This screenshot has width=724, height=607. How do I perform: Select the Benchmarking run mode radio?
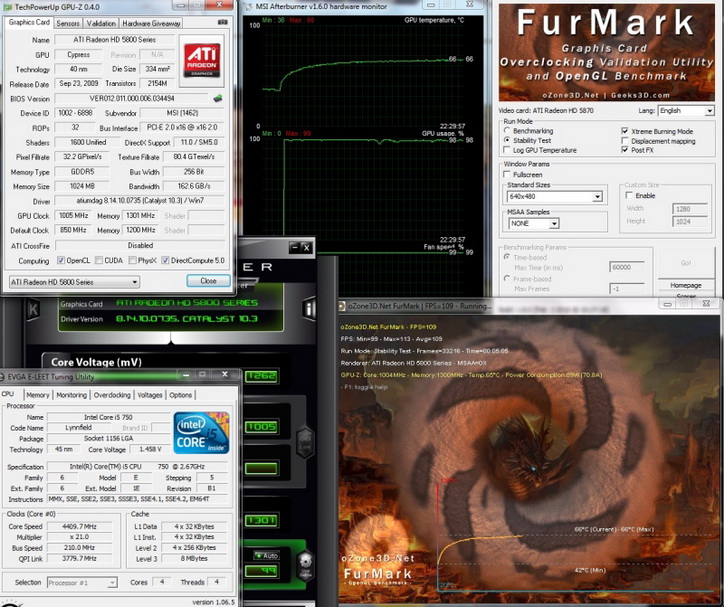pos(507,131)
